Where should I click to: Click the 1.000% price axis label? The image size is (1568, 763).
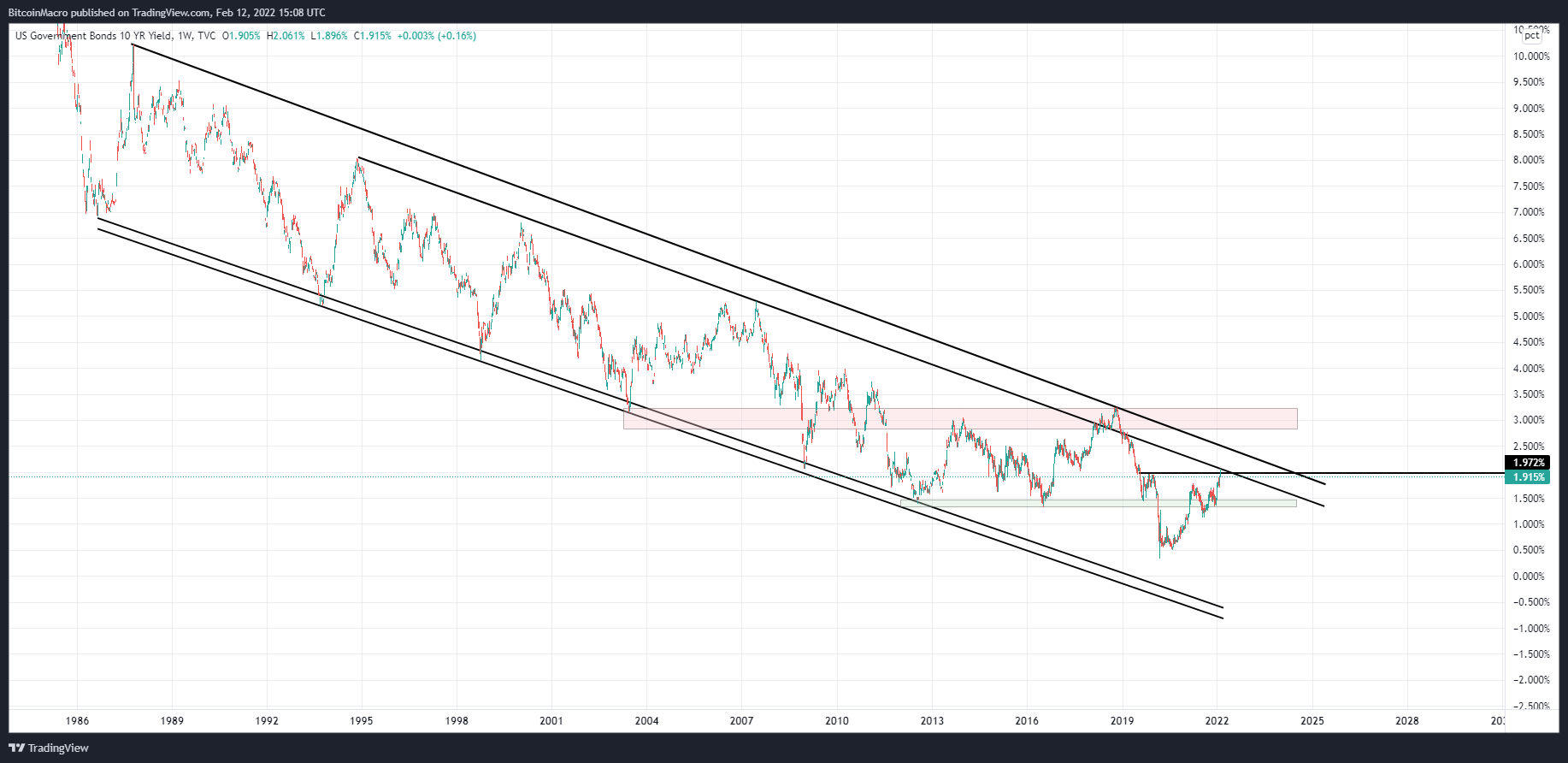[x=1529, y=524]
